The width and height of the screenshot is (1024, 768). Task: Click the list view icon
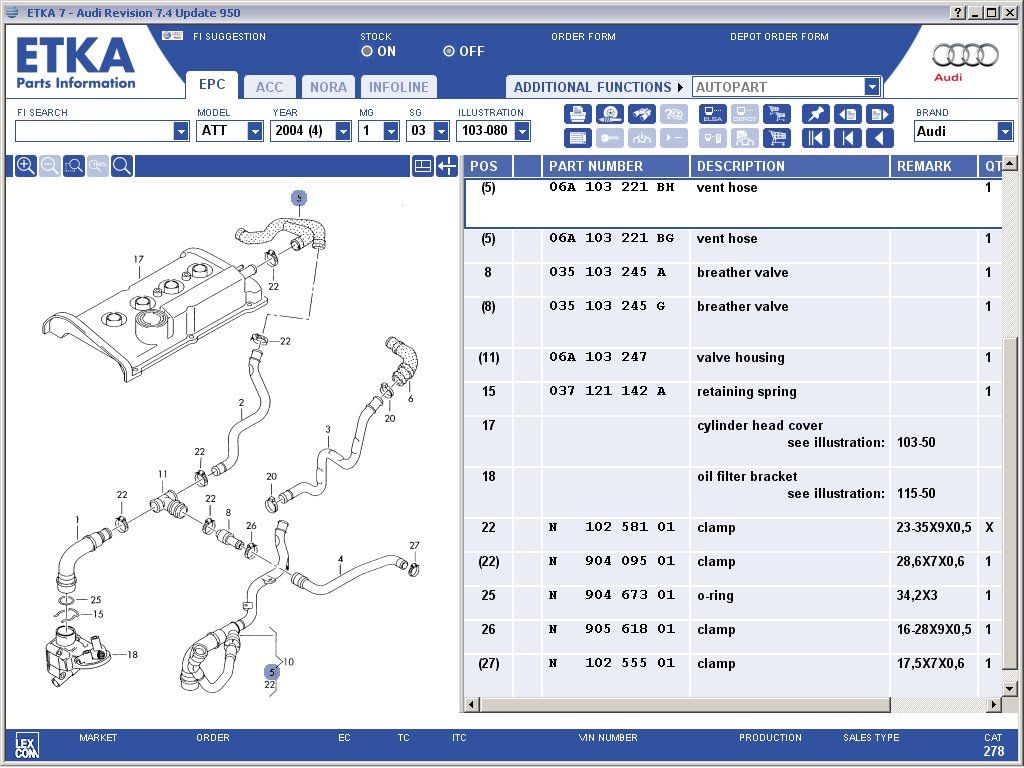click(577, 138)
